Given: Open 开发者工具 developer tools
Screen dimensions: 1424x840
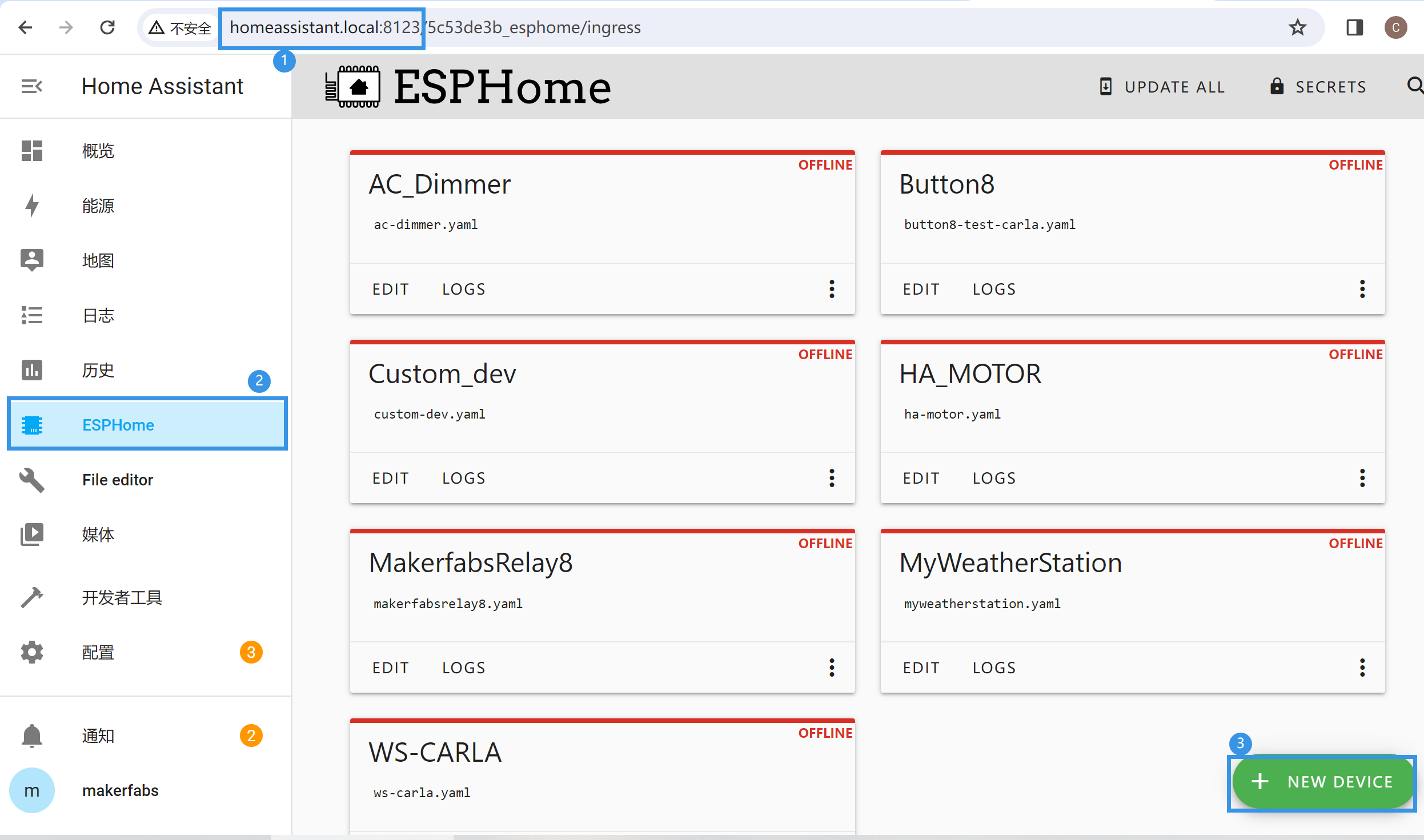Looking at the screenshot, I should (146, 597).
